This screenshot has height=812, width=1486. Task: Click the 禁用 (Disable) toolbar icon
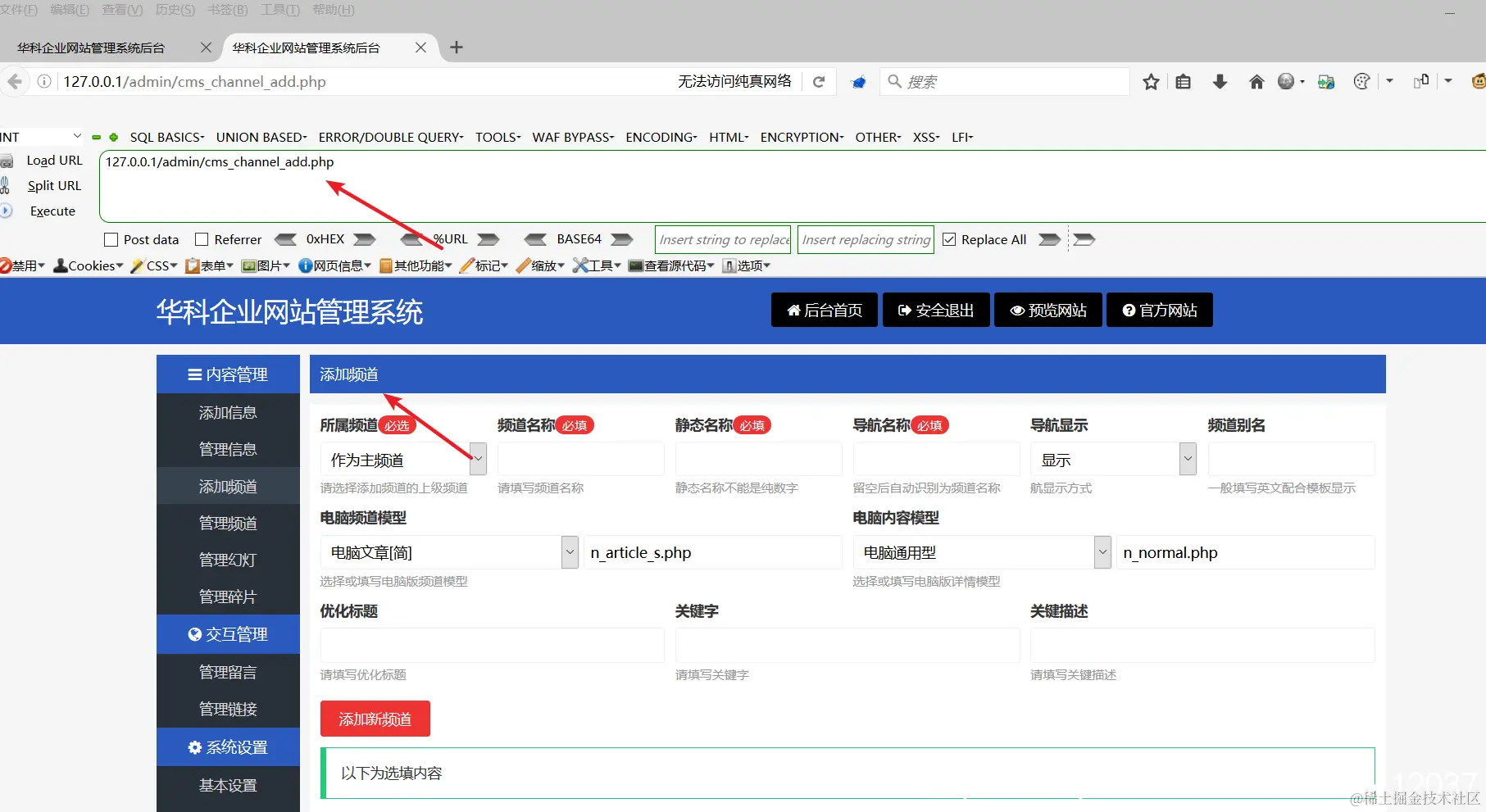pos(22,265)
